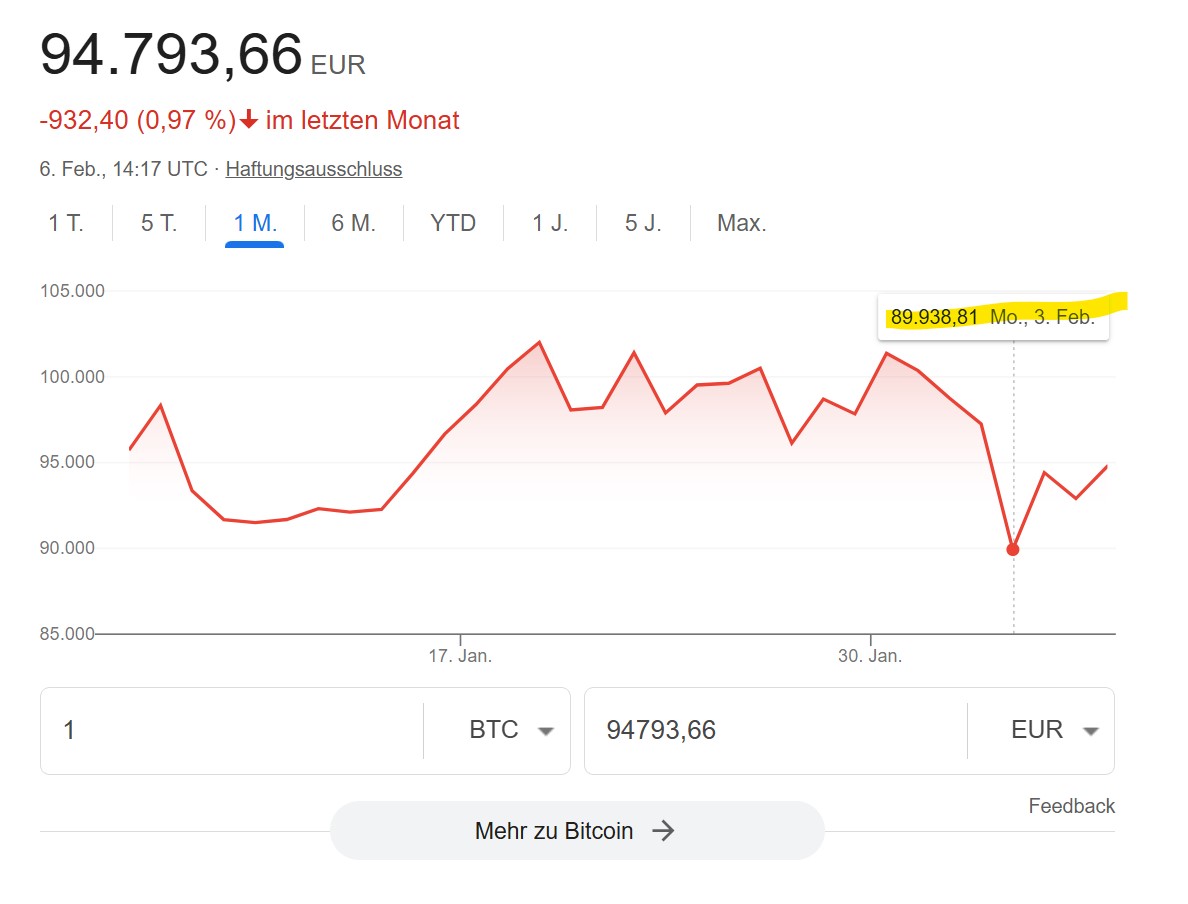Viewport: 1188px width, 904px height.
Task: Open the Haftungsausschluss disclaimer link
Action: coord(314,169)
